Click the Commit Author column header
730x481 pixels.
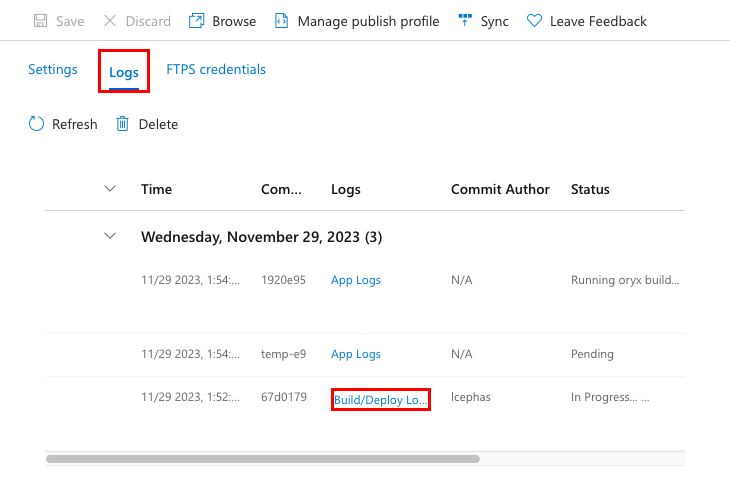pyautogui.click(x=500, y=189)
